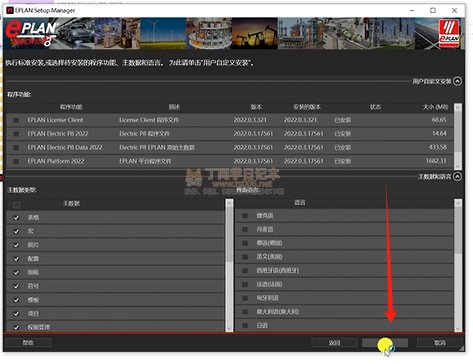Click the EPLAN Electric P8 logo banner

[31, 33]
